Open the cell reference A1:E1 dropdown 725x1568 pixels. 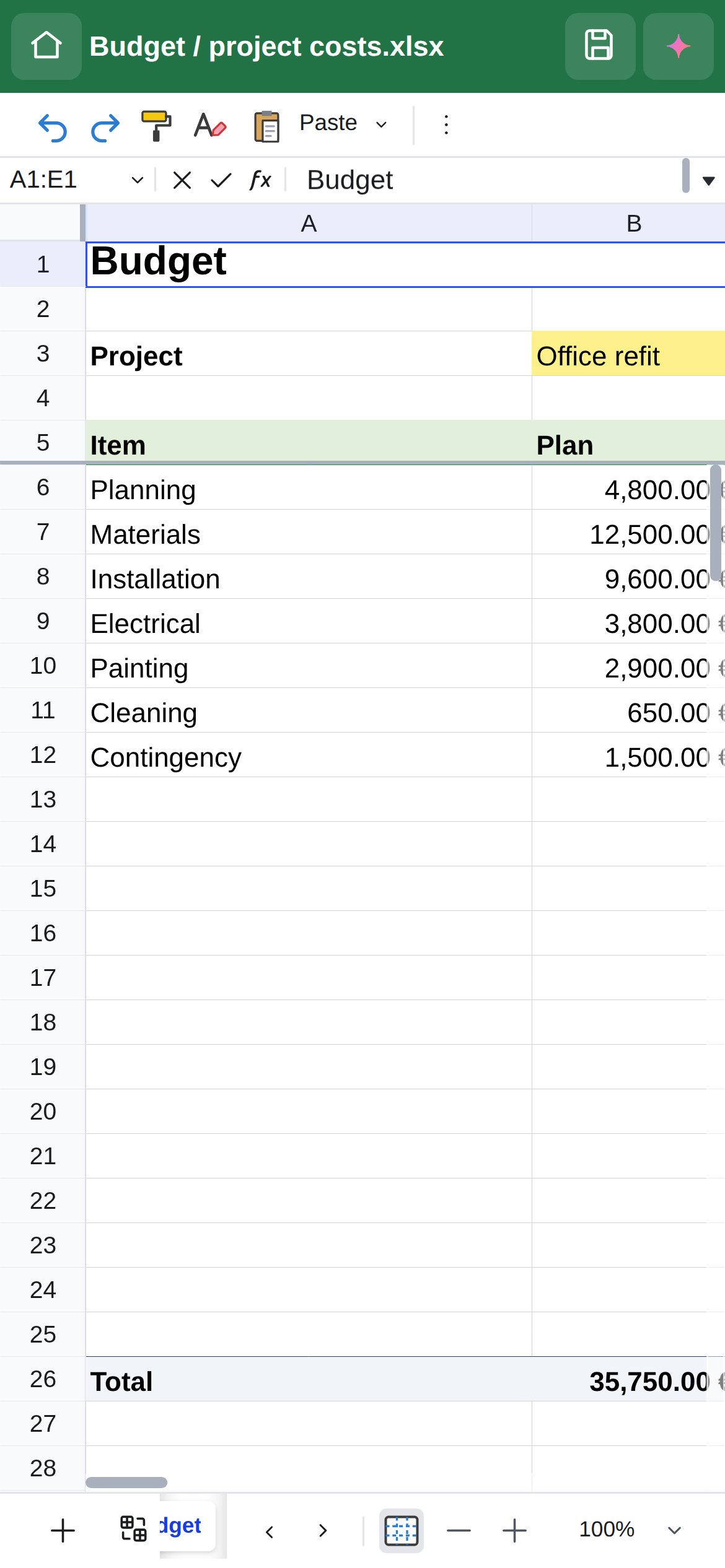(x=138, y=180)
